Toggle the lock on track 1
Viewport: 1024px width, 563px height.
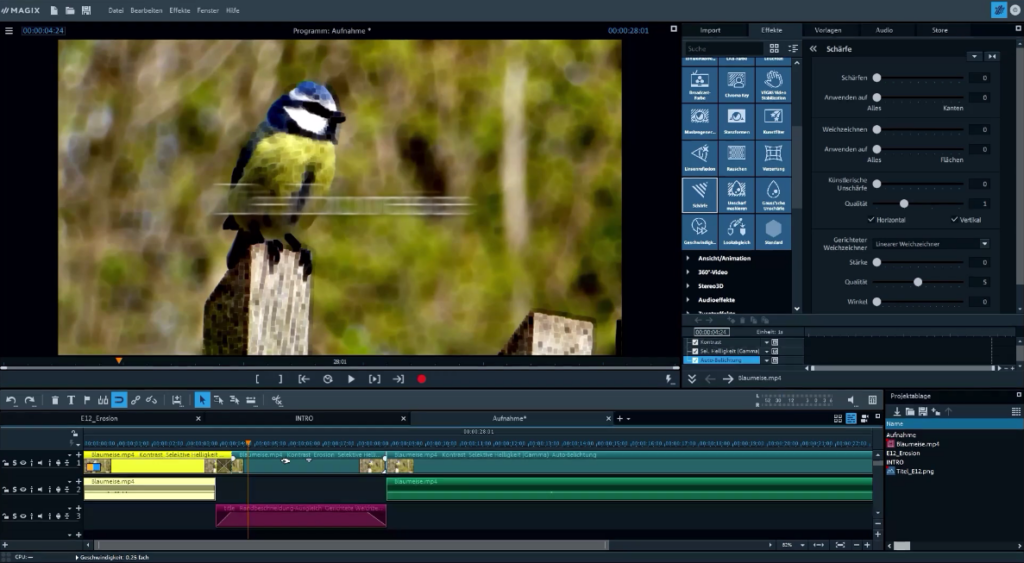pyautogui.click(x=6, y=462)
